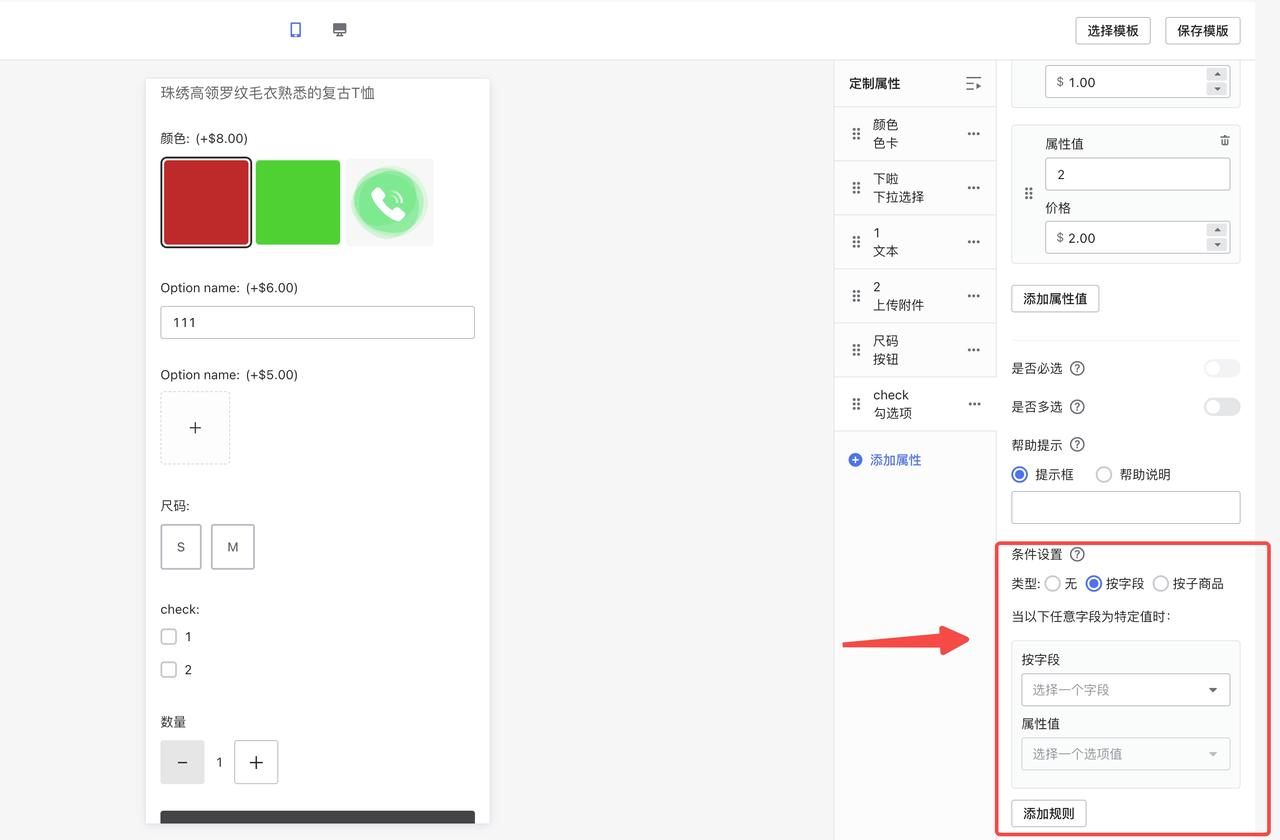Toggle the 是否多选 switch

coord(1222,407)
